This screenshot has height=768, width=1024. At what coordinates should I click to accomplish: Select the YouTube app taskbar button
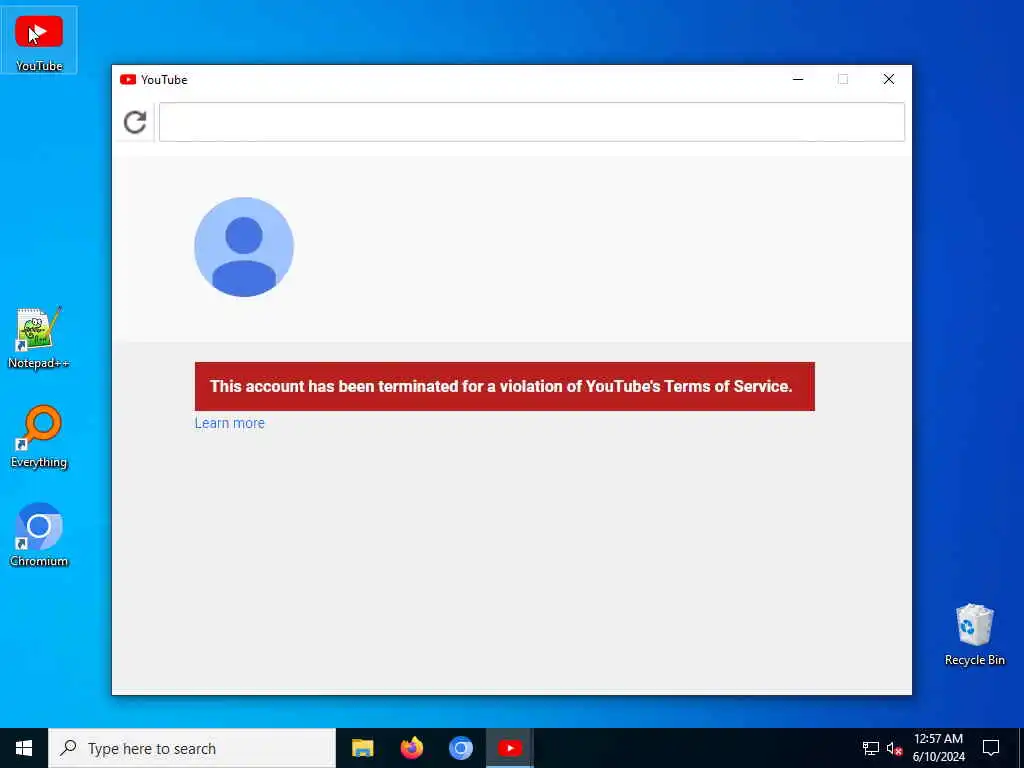(x=509, y=748)
